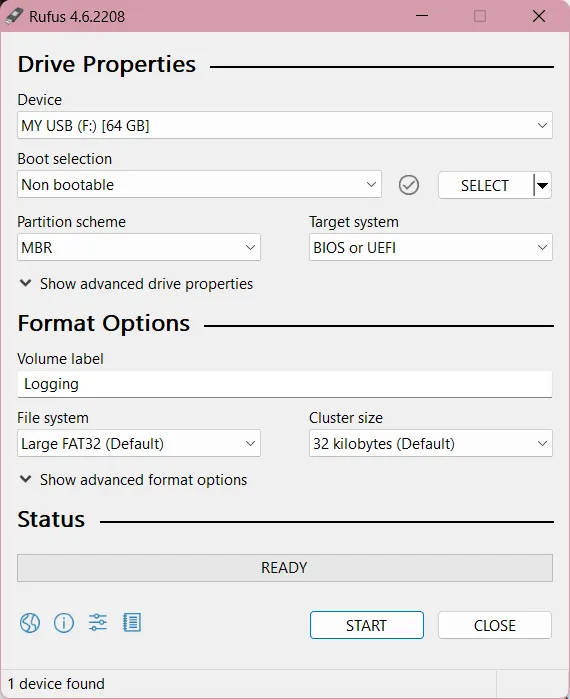Click the Status heading
This screenshot has height=699, width=570.
tap(51, 519)
